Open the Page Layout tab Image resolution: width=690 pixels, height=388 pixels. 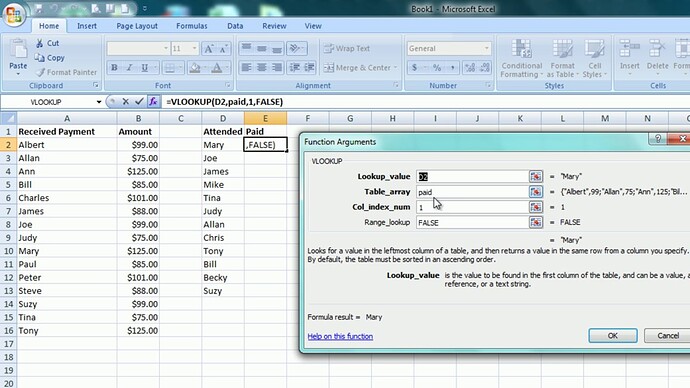coord(137,26)
